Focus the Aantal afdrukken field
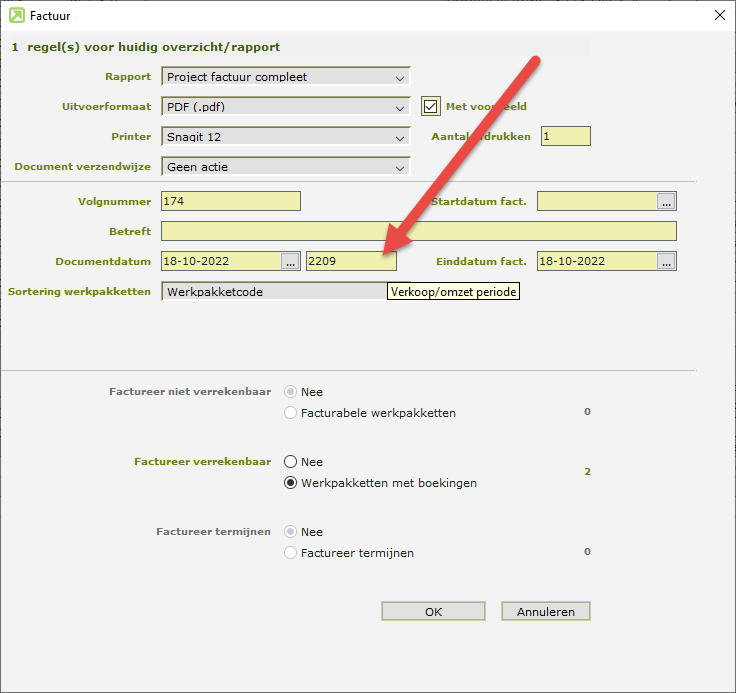Viewport: 736px width, 693px height. click(565, 136)
